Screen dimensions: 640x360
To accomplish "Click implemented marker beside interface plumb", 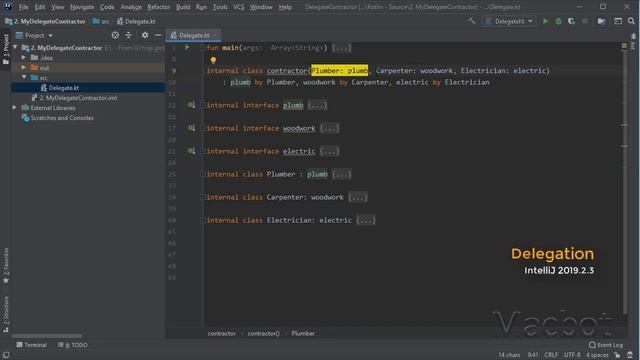I will click(x=191, y=105).
